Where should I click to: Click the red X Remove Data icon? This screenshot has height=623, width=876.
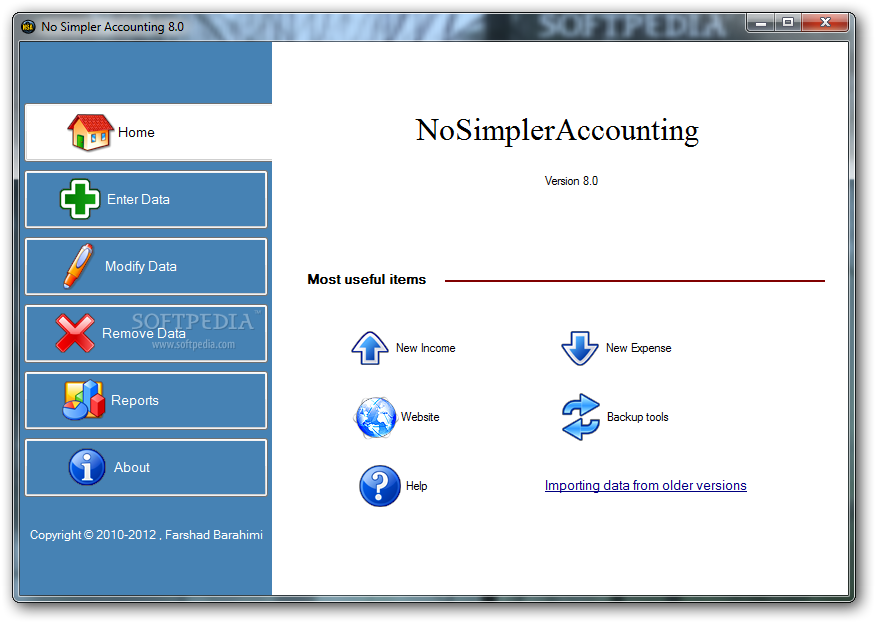click(x=75, y=333)
